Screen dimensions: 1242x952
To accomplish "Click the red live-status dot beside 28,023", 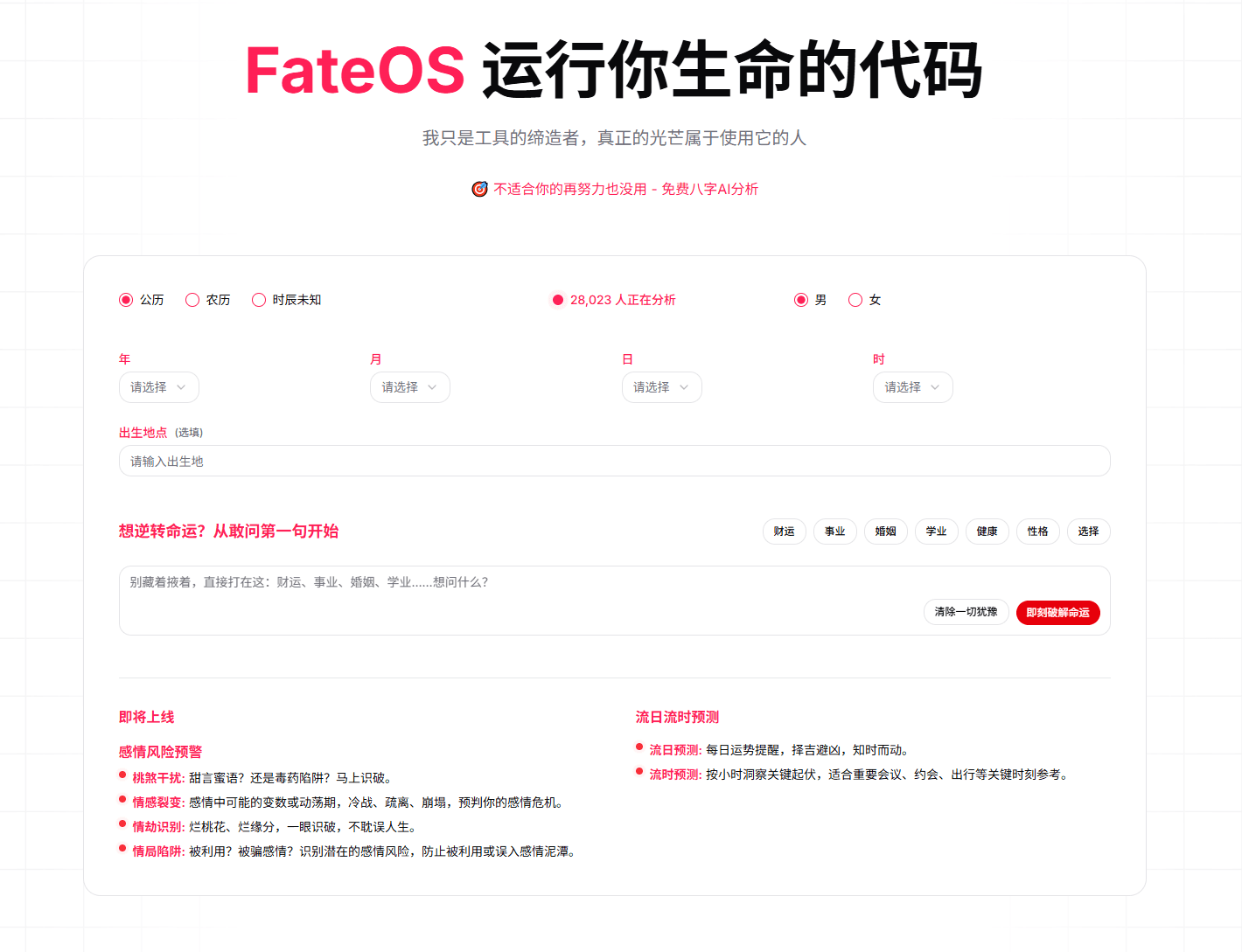I will coord(558,300).
